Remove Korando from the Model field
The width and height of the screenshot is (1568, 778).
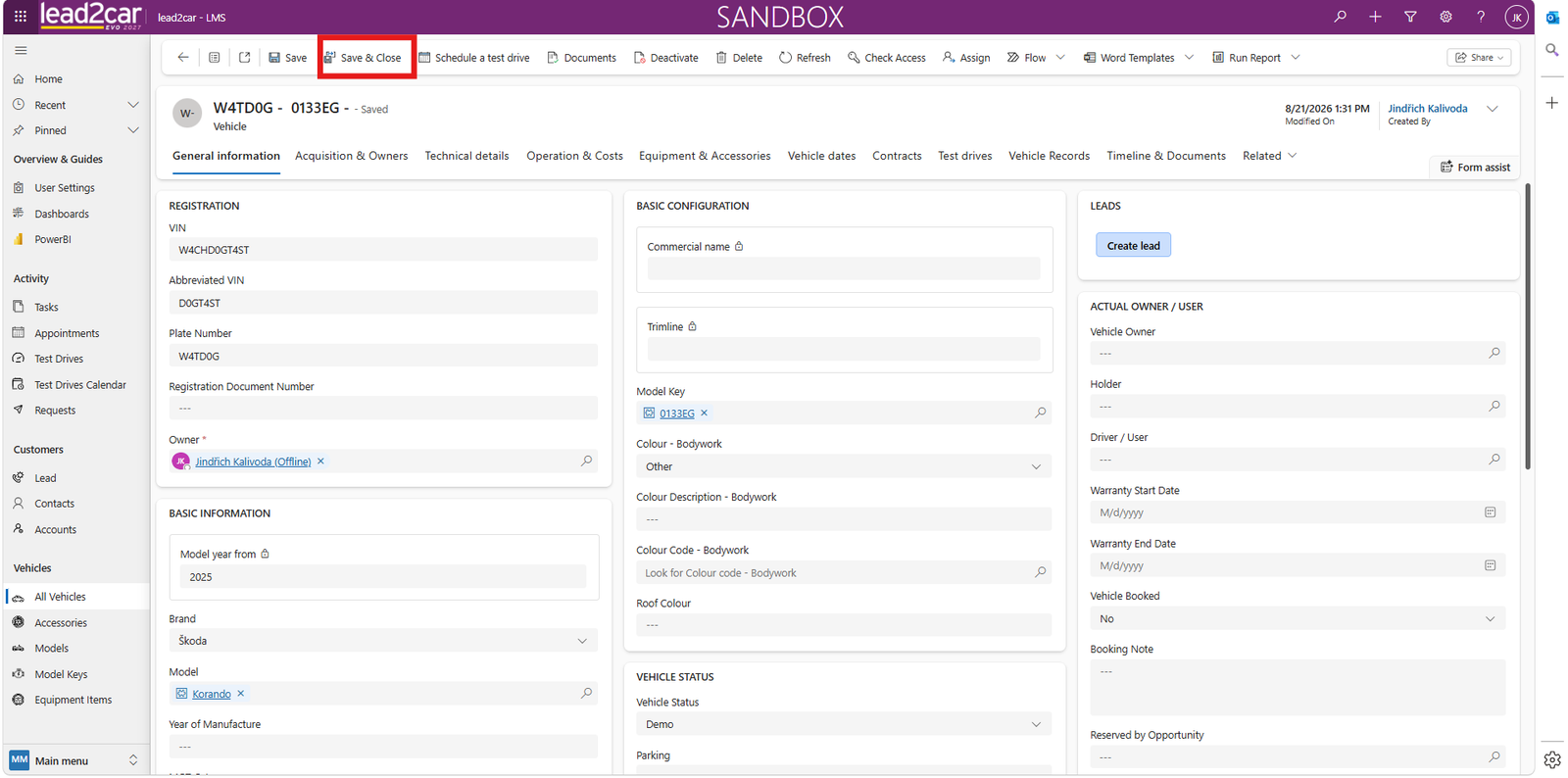[241, 694]
